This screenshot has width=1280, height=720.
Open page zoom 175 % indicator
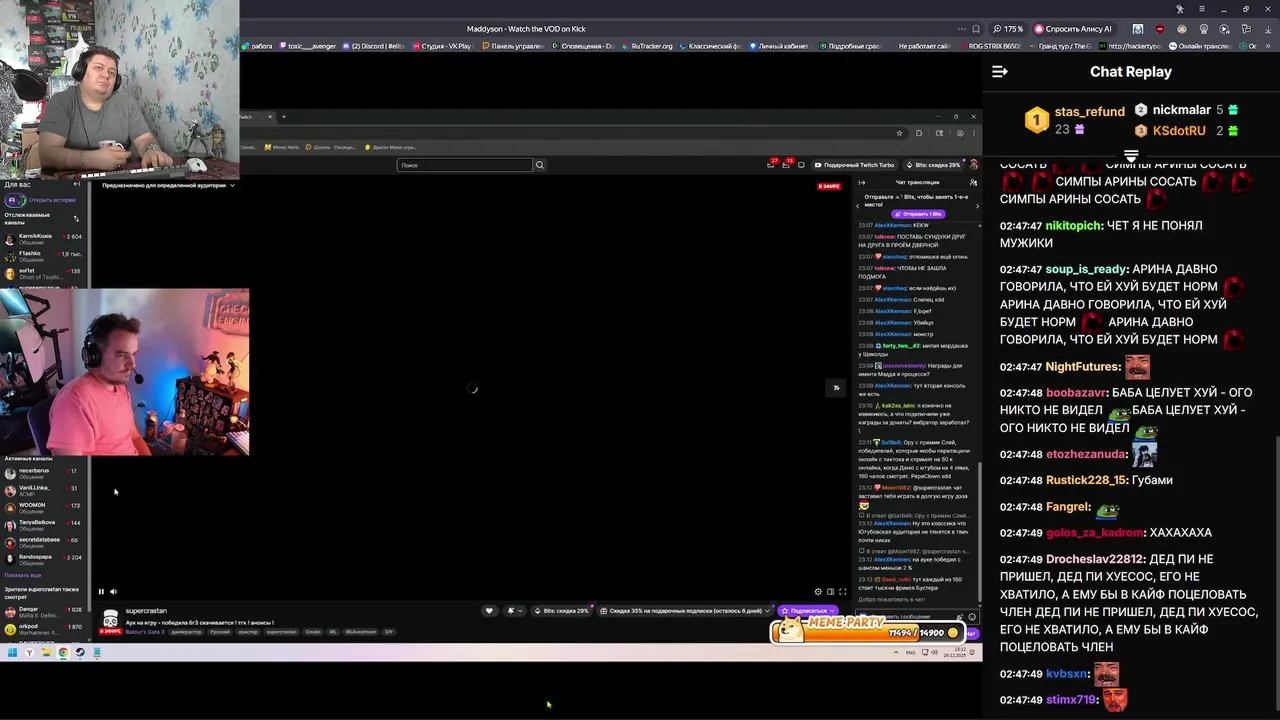(1008, 29)
